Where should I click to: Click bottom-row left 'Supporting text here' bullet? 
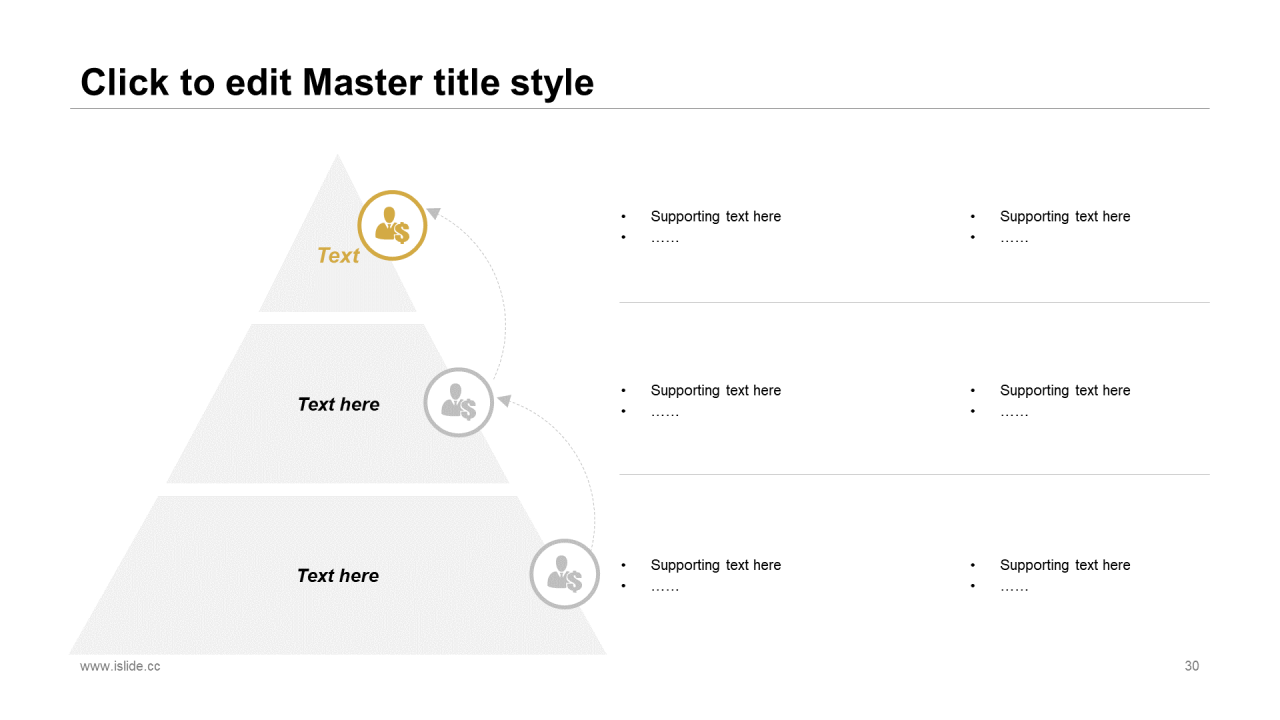(715, 565)
